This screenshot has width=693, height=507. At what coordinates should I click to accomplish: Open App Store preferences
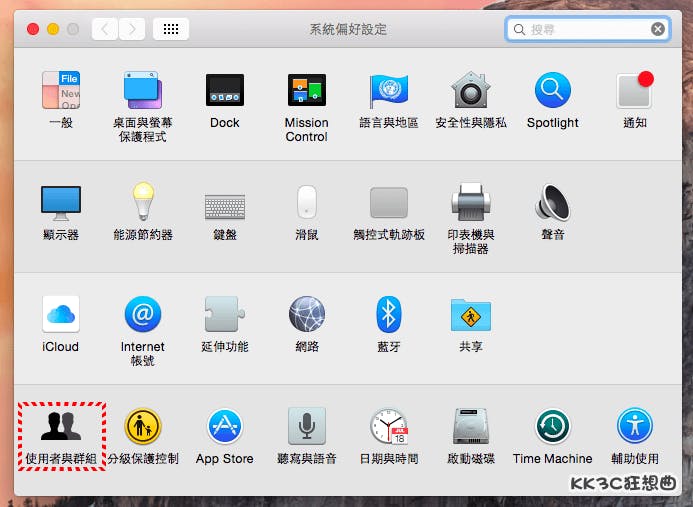225,426
